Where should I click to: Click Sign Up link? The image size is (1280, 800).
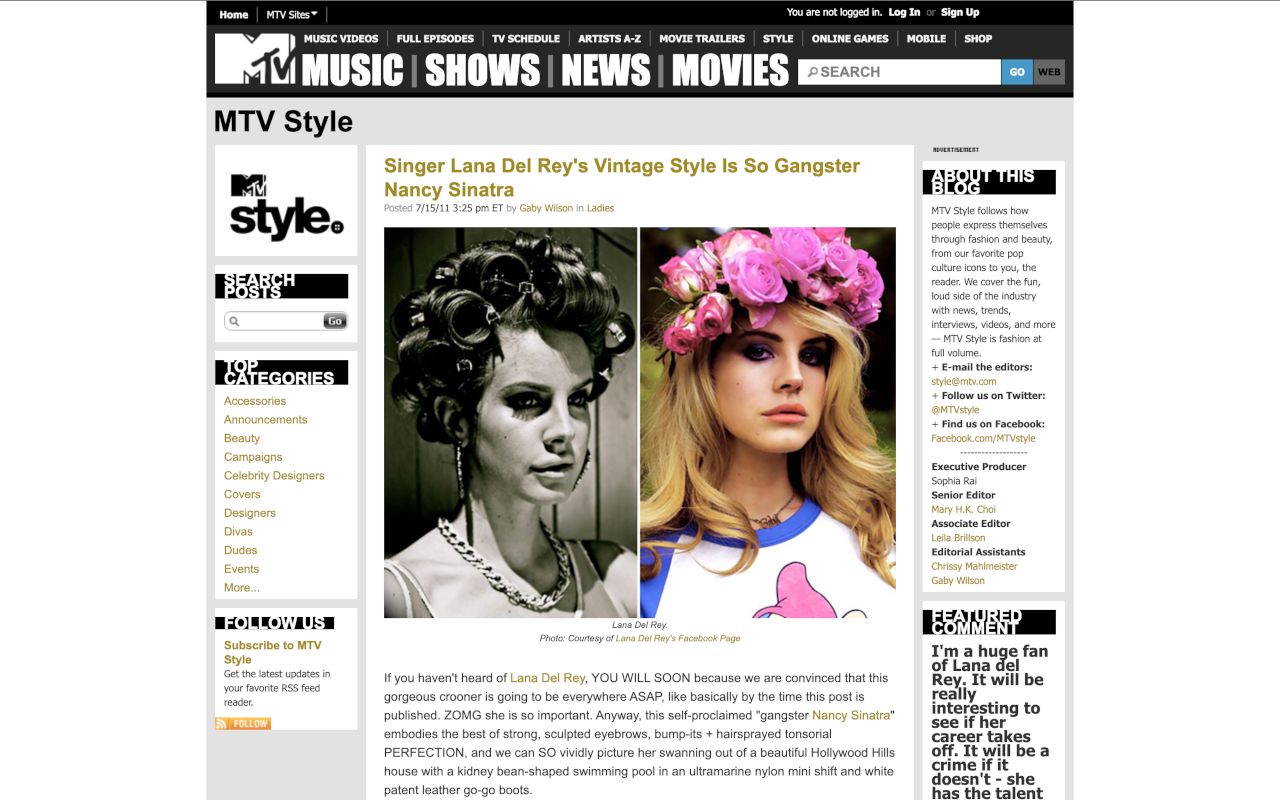coord(960,12)
